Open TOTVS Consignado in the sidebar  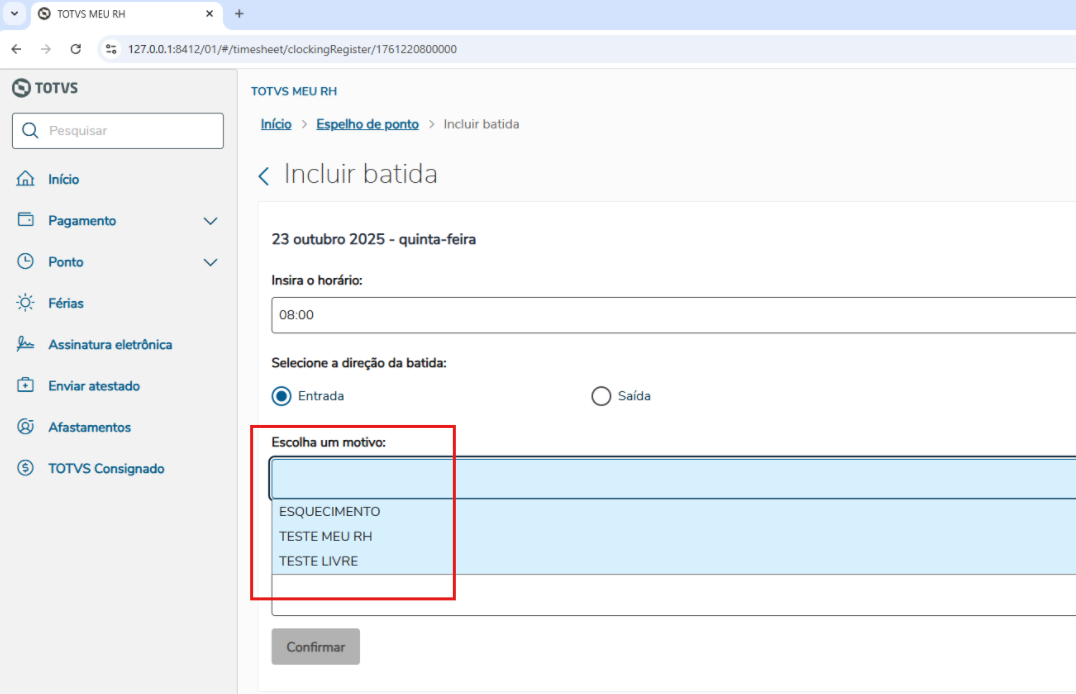click(x=106, y=468)
